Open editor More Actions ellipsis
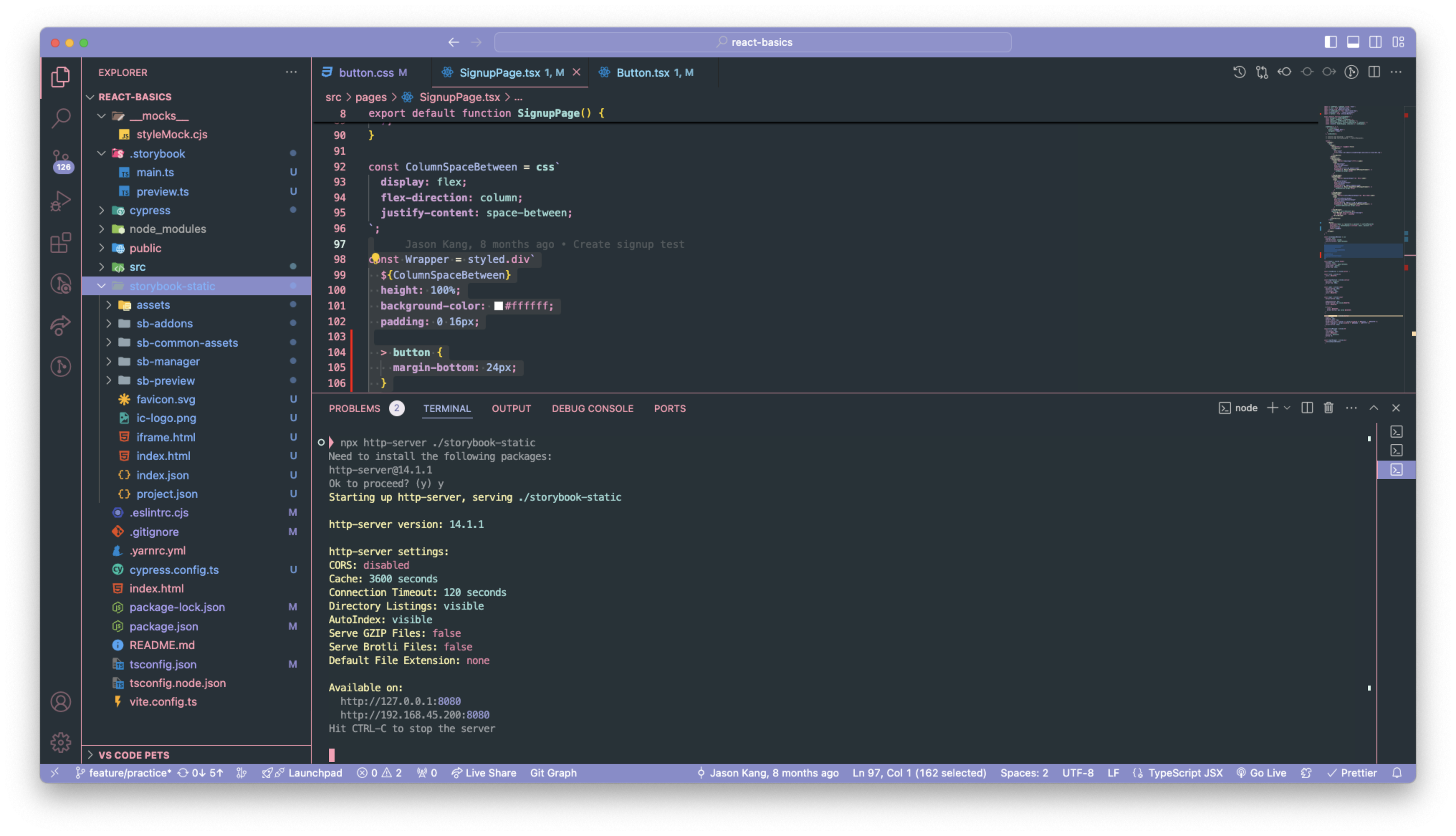 pyautogui.click(x=1396, y=72)
